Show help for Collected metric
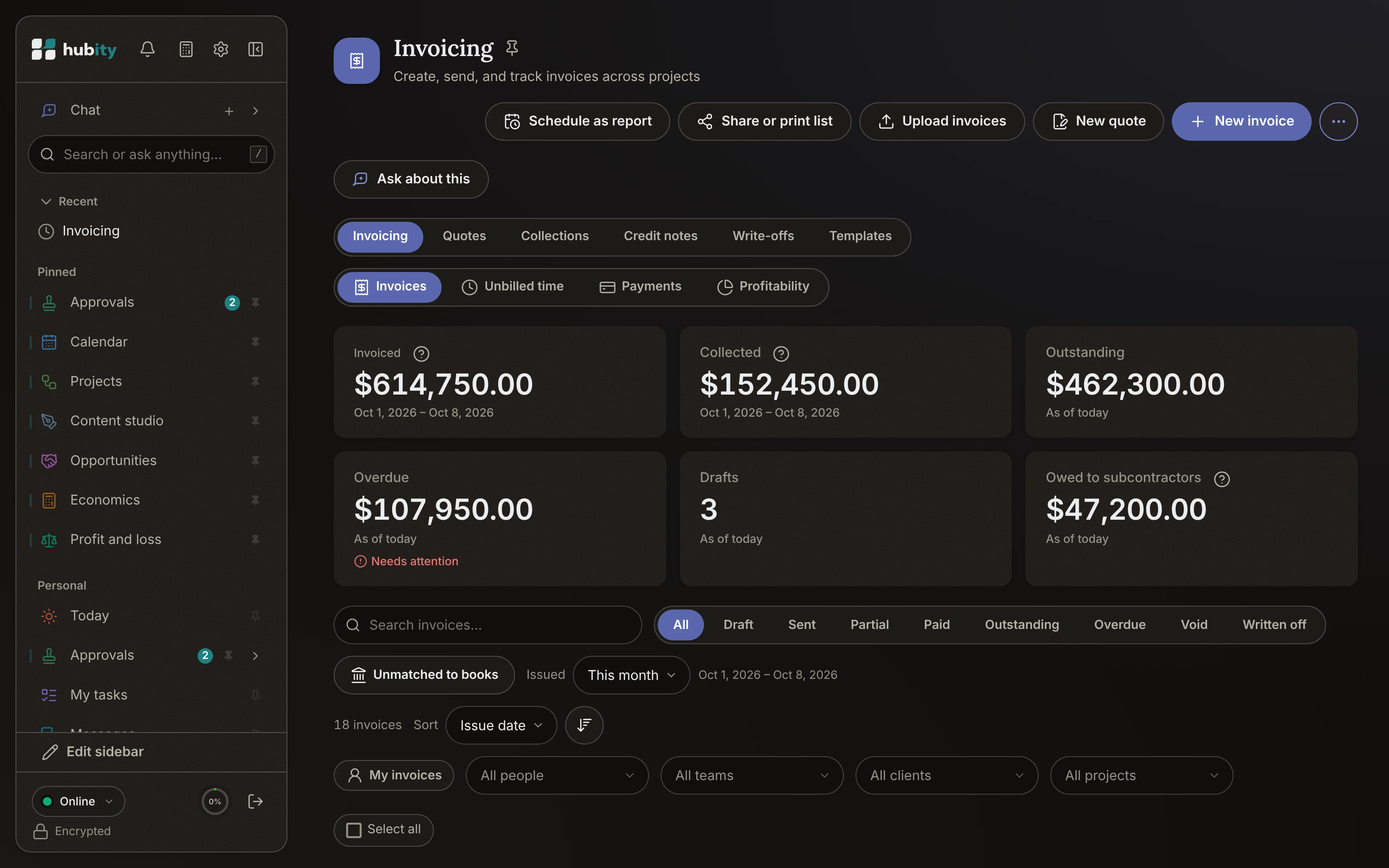 tap(781, 354)
